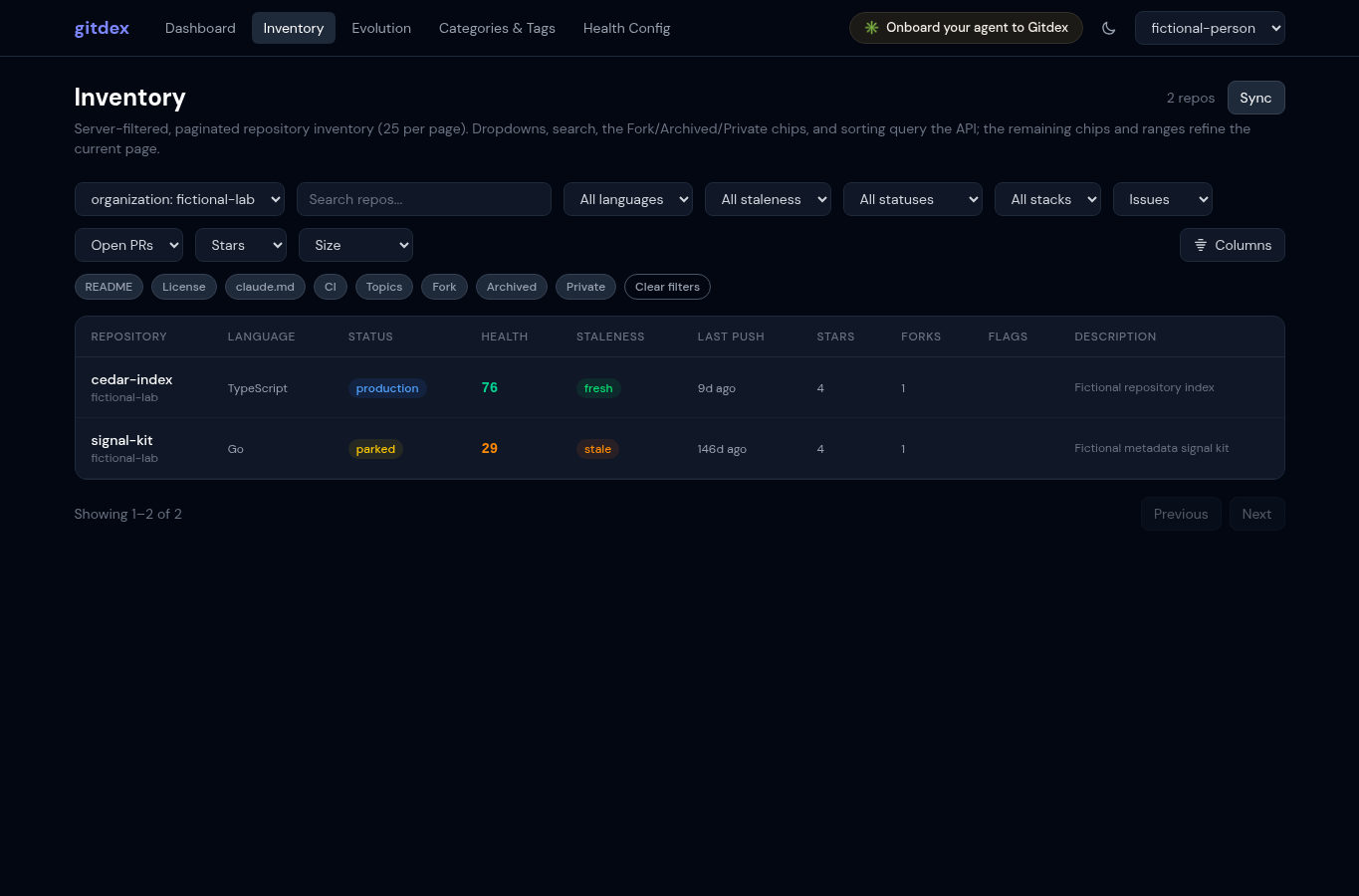Click Onboard your agent to Gitdex
The image size is (1359, 896).
pos(966,28)
